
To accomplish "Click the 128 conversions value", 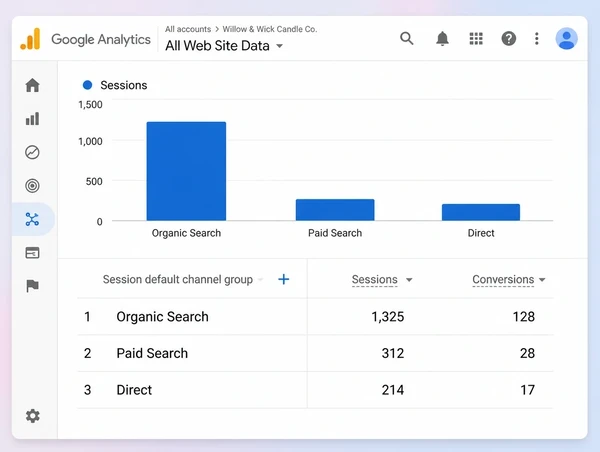I will tap(523, 317).
